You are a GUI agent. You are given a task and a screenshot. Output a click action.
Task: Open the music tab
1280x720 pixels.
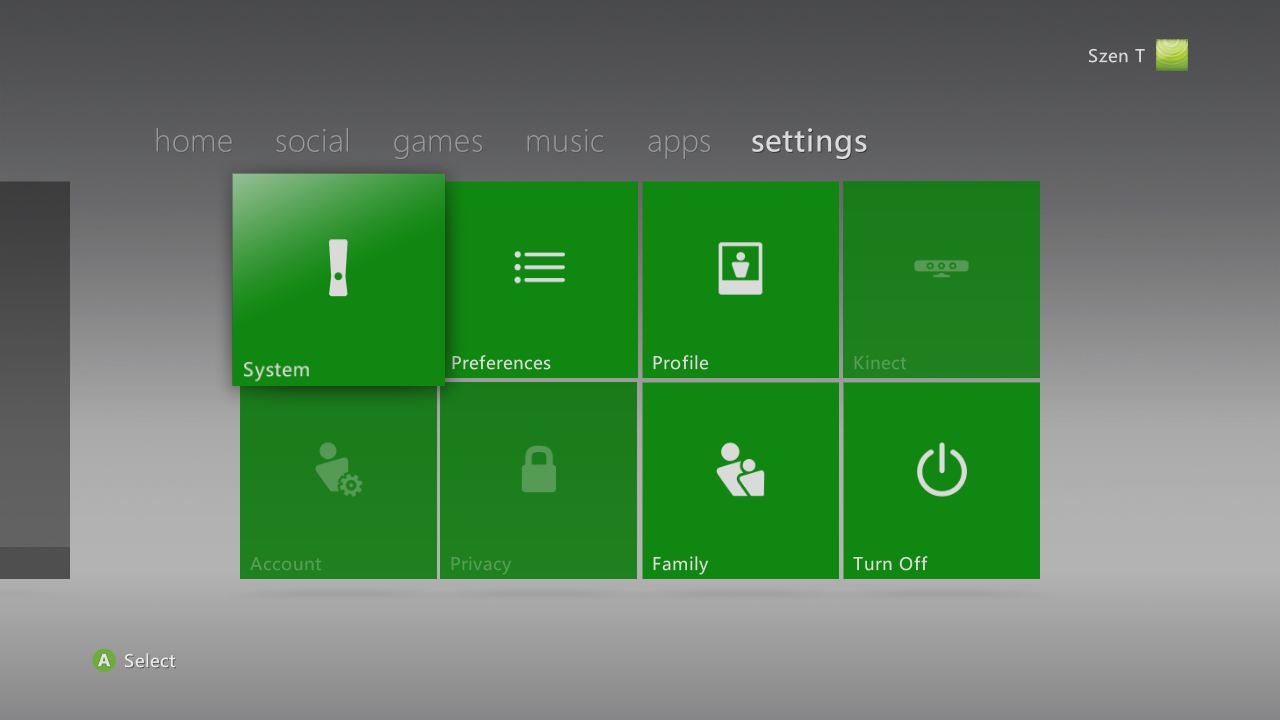[565, 141]
